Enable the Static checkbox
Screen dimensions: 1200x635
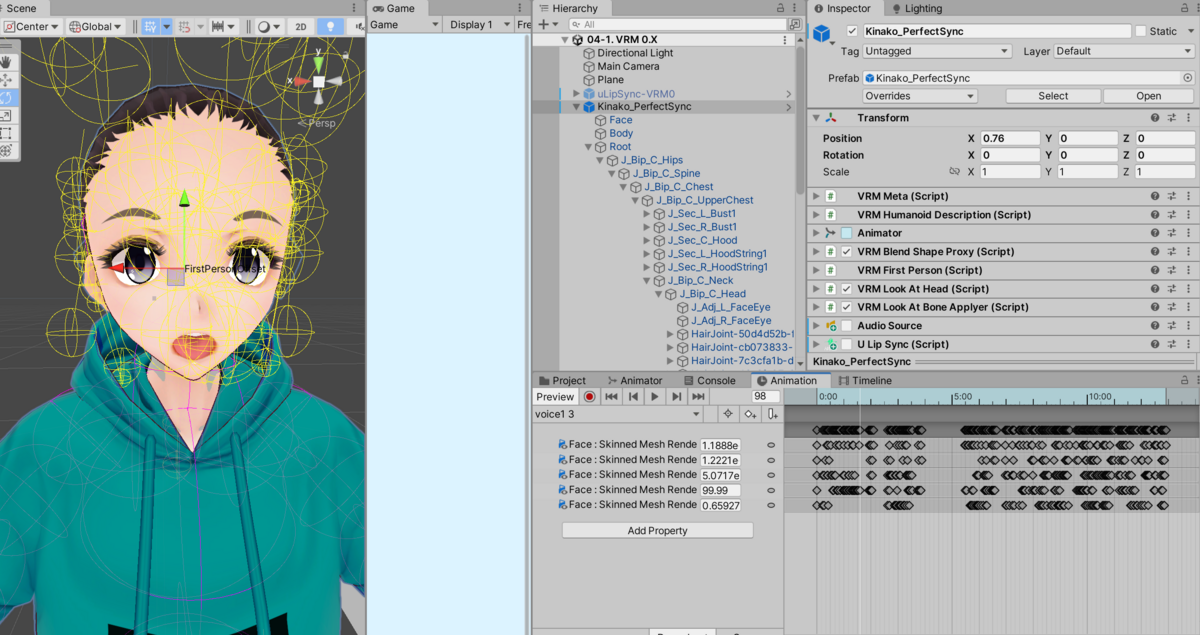pyautogui.click(x=1140, y=31)
